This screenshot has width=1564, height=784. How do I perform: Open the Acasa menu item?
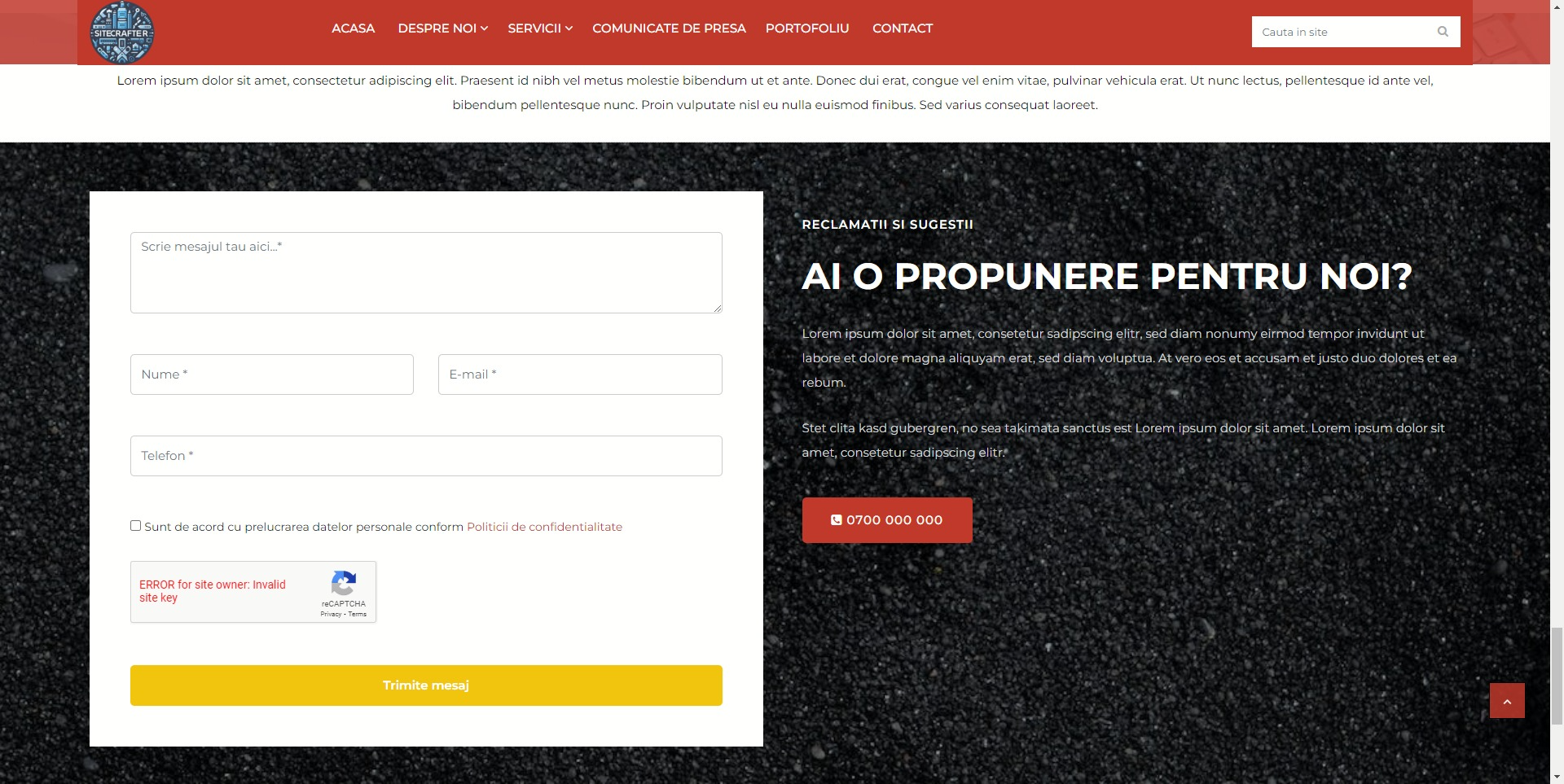click(353, 28)
